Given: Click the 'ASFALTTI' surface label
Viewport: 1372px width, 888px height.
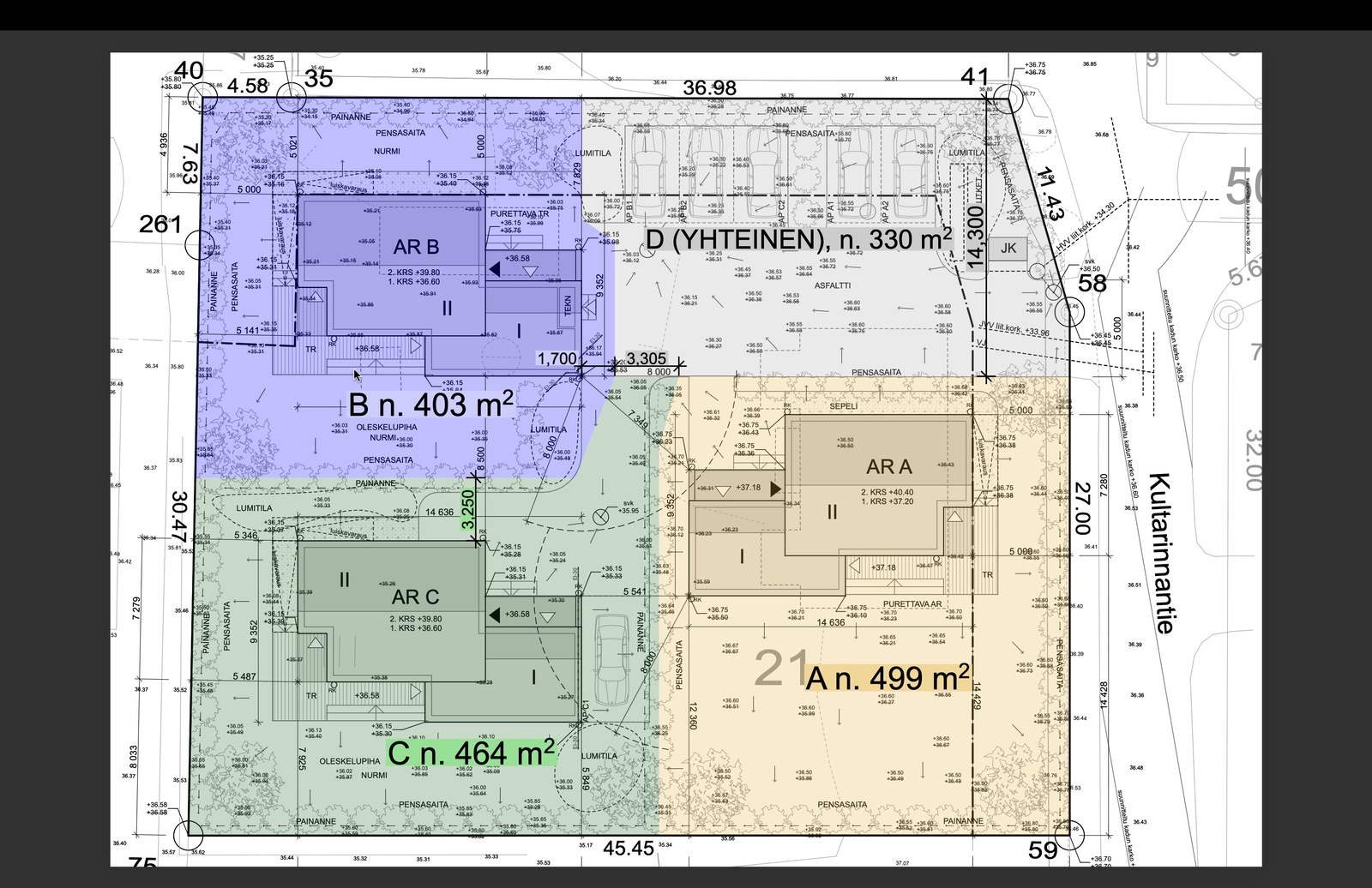Looking at the screenshot, I should (832, 285).
